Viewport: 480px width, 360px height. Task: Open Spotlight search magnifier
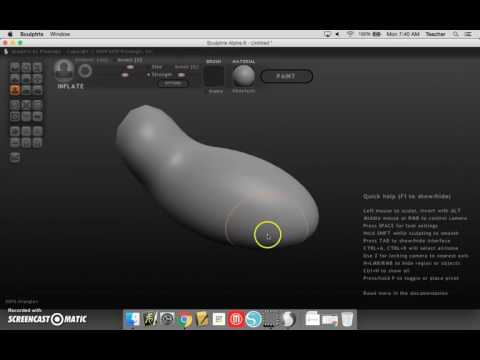point(456,34)
